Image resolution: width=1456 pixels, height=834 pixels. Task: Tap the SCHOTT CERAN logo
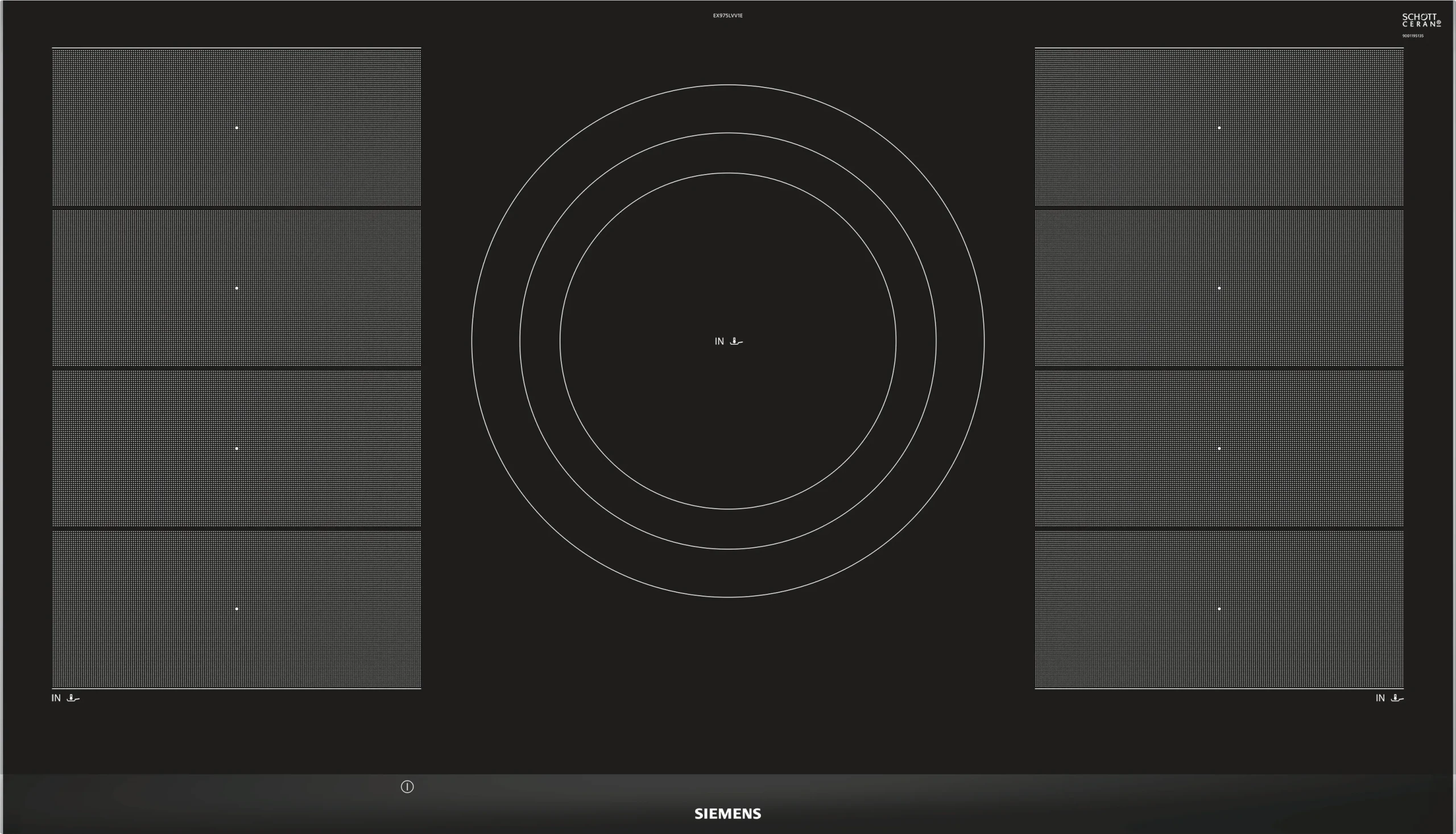[x=1421, y=20]
